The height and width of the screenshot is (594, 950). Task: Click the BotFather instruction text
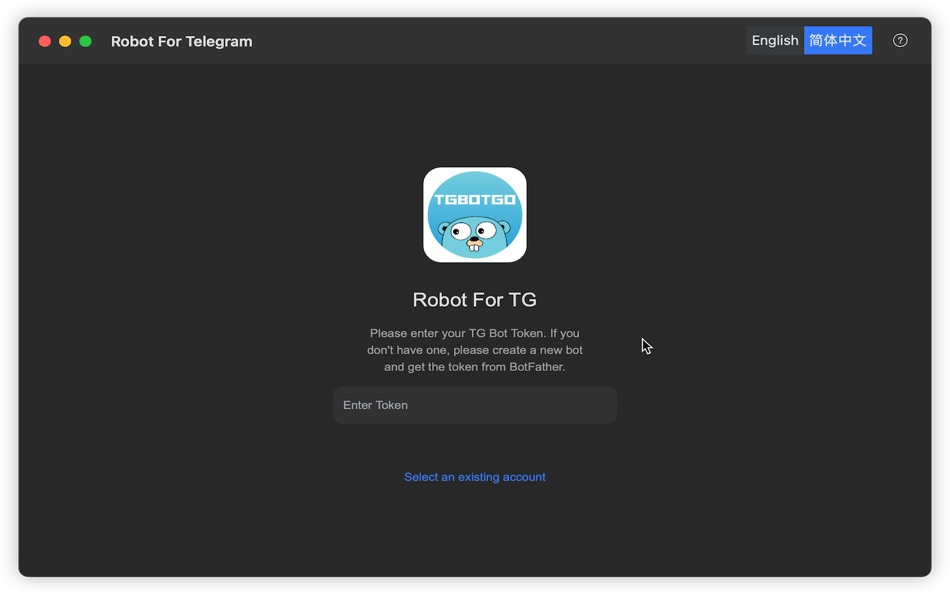click(474, 350)
